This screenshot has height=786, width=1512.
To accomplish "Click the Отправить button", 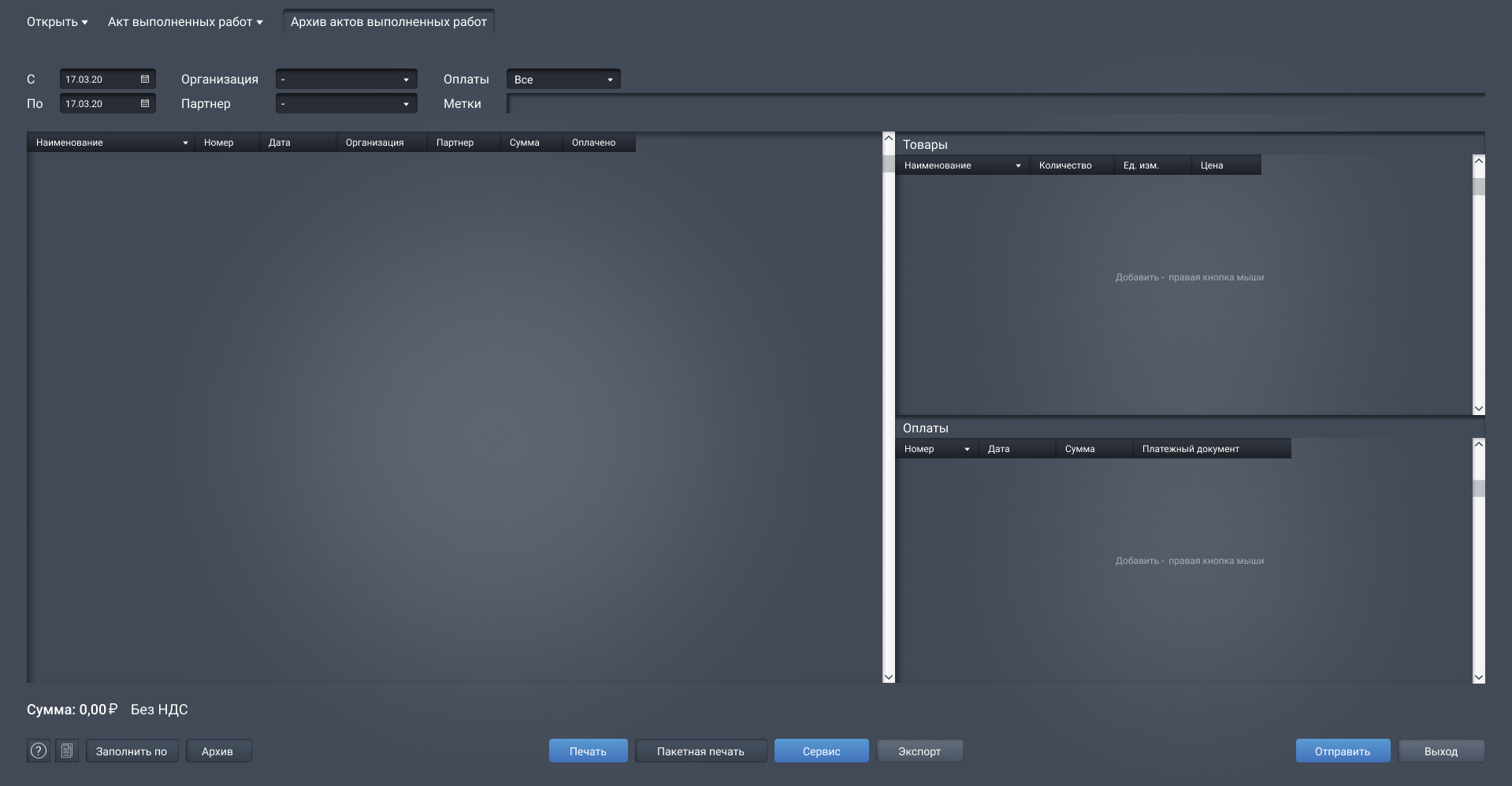I will pos(1343,751).
